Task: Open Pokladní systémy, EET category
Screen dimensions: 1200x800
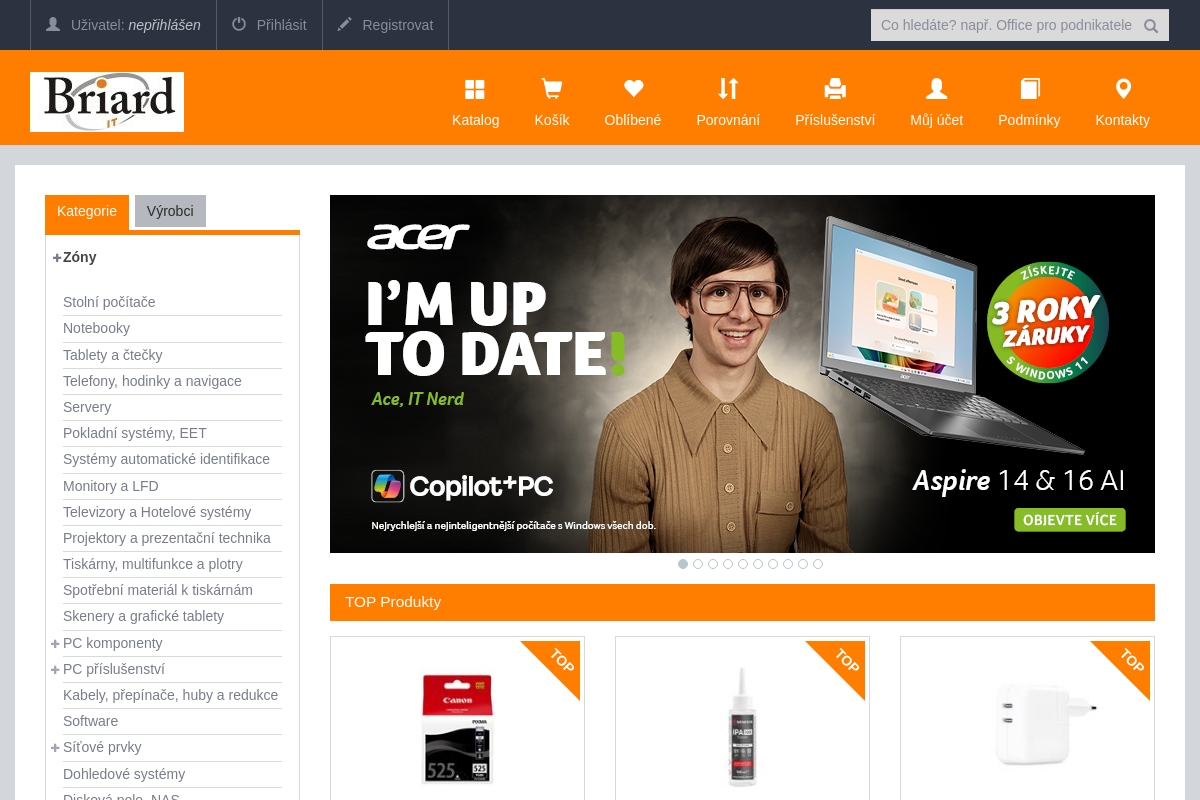Action: pos(135,433)
